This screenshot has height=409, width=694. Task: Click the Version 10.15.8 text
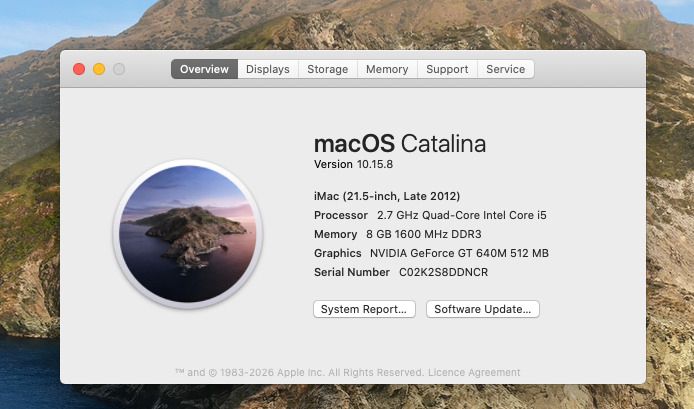(353, 164)
